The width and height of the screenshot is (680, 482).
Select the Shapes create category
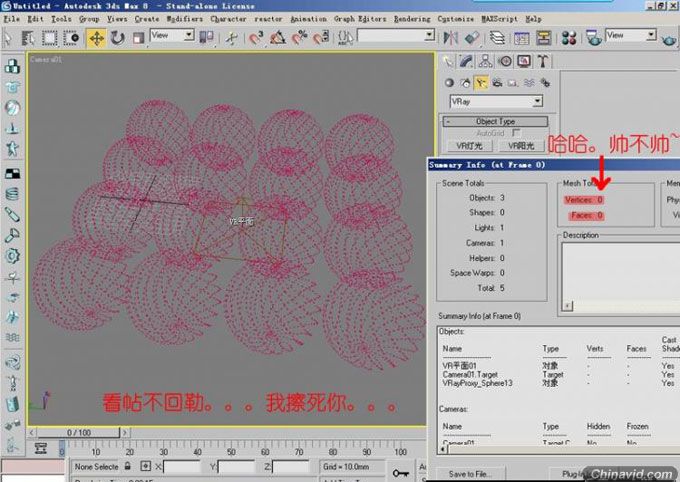(465, 82)
